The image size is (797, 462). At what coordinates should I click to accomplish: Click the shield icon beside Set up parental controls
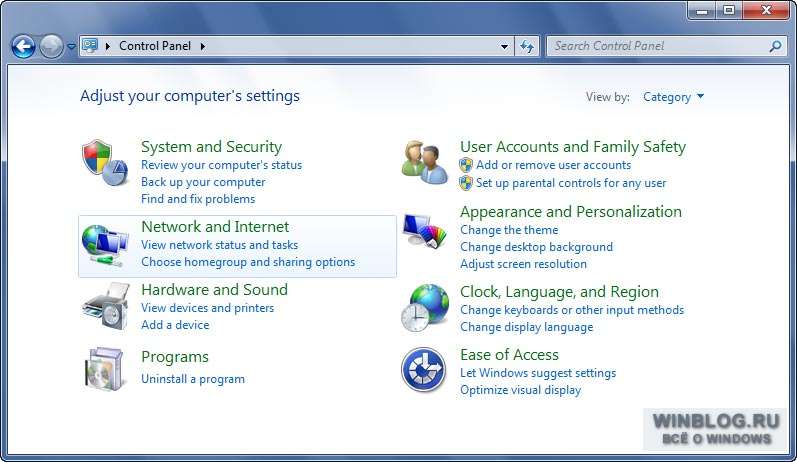466,183
